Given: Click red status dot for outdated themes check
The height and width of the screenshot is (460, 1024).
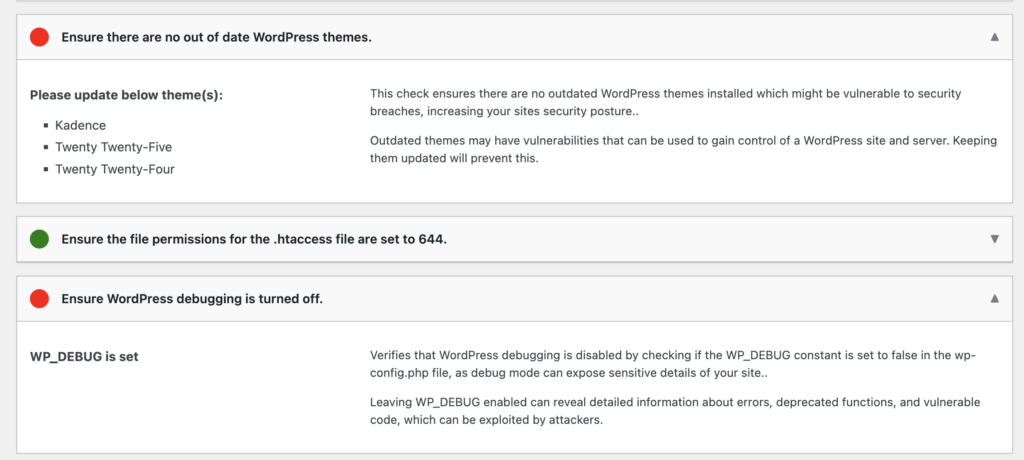Looking at the screenshot, I should [40, 37].
